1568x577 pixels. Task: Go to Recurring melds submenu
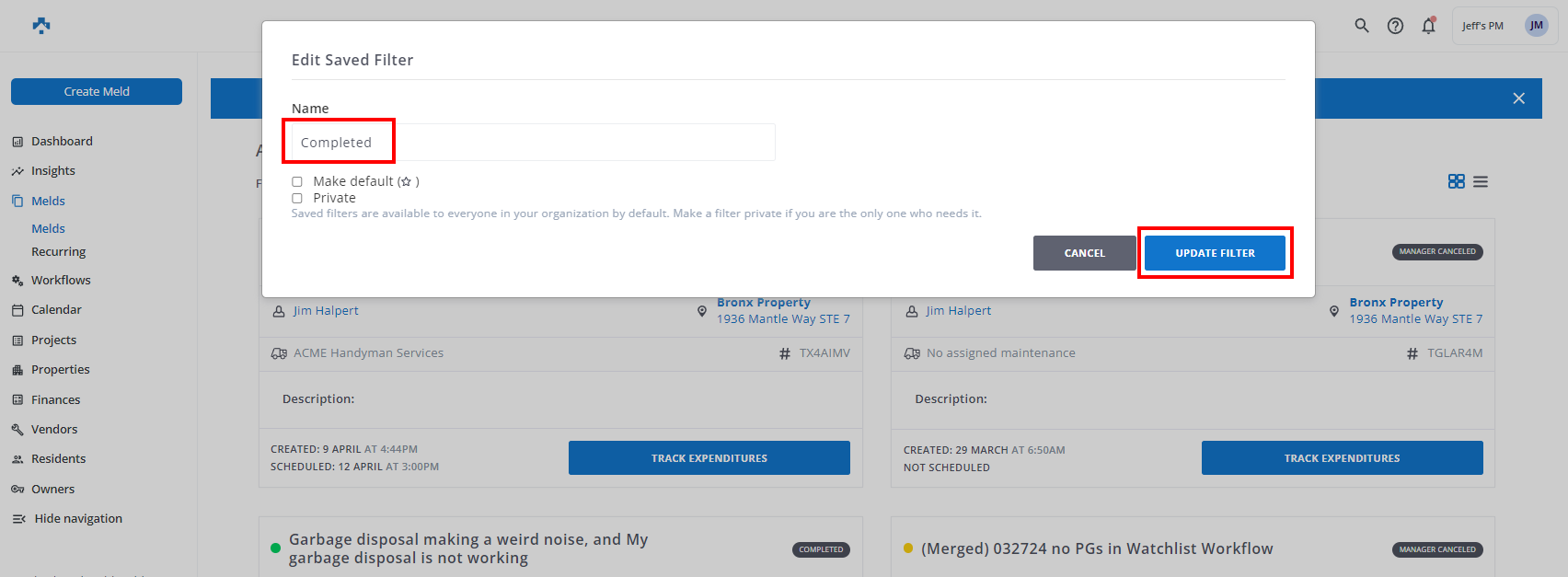58,251
